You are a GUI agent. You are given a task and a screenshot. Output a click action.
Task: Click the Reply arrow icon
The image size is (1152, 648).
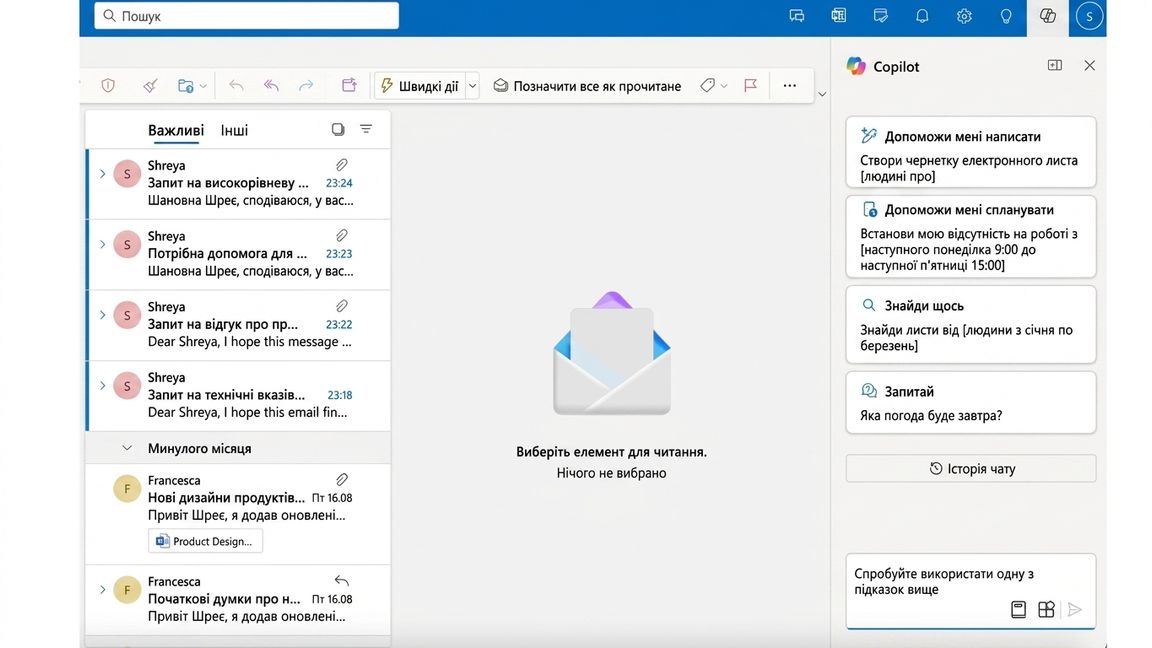236,85
